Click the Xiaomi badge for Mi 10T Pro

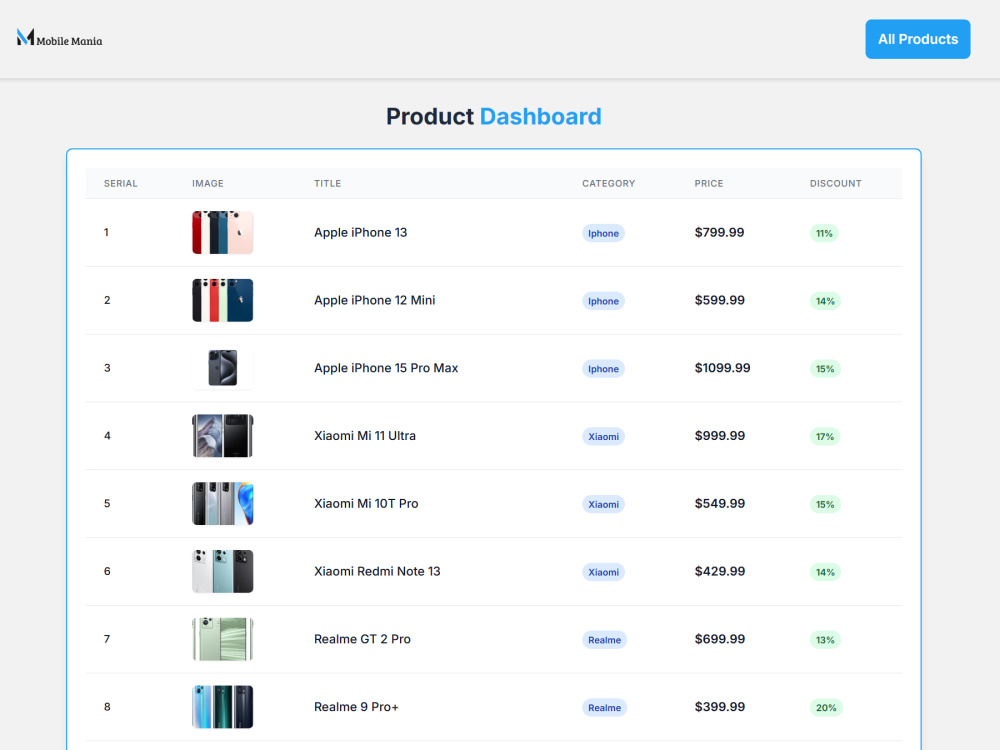click(x=603, y=504)
